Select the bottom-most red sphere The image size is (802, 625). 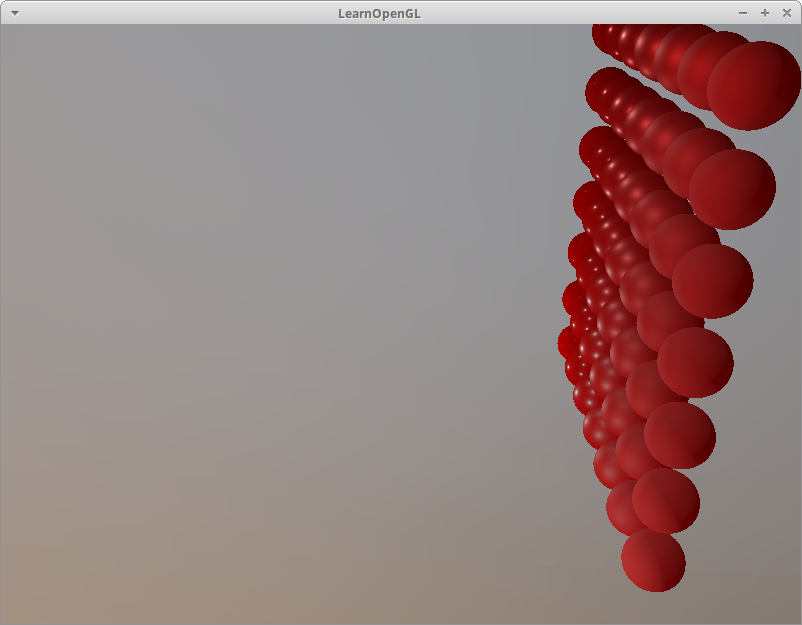coord(653,561)
